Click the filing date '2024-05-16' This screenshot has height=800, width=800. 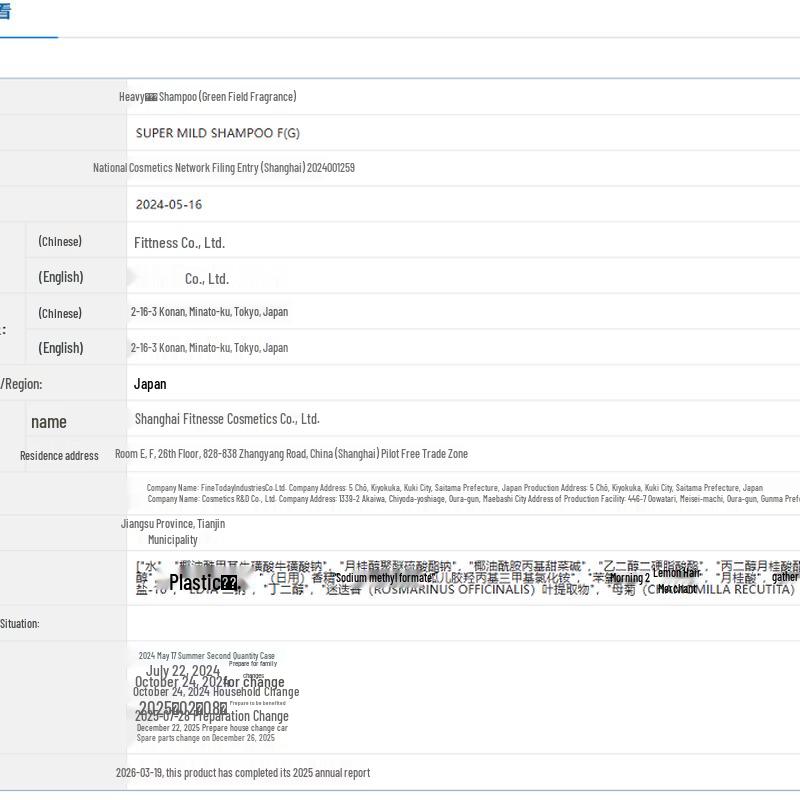tap(169, 205)
